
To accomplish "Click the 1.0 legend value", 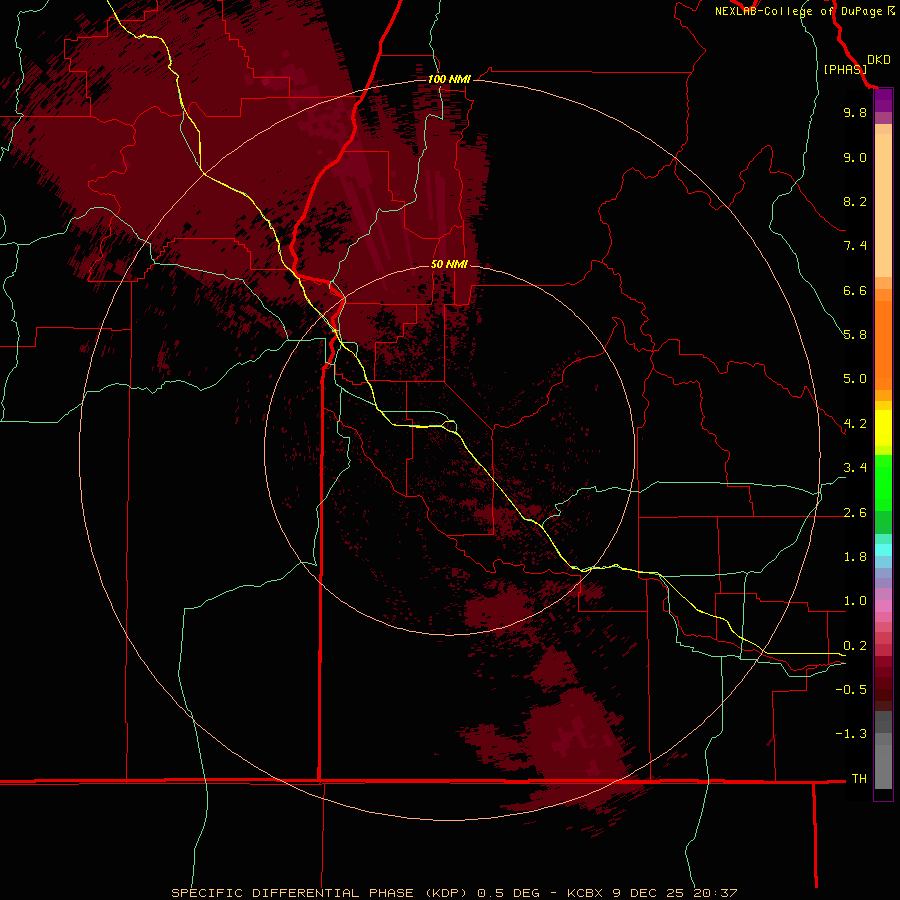I will click(855, 601).
